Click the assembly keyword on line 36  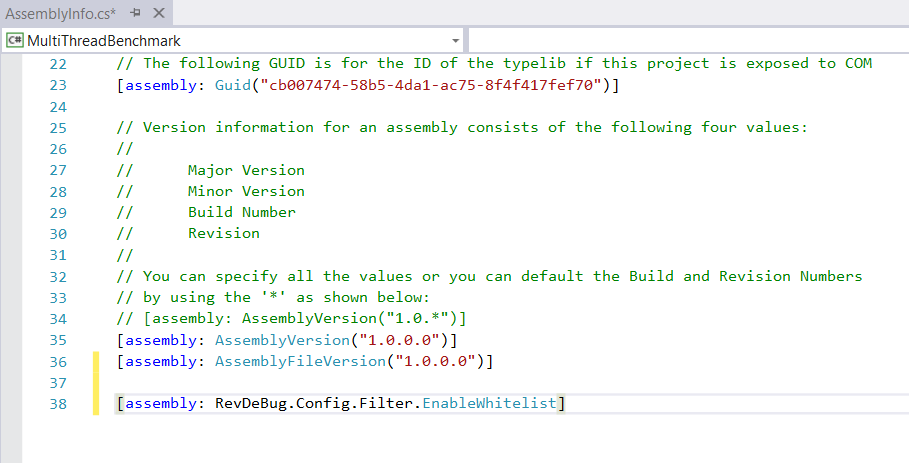pos(161,362)
